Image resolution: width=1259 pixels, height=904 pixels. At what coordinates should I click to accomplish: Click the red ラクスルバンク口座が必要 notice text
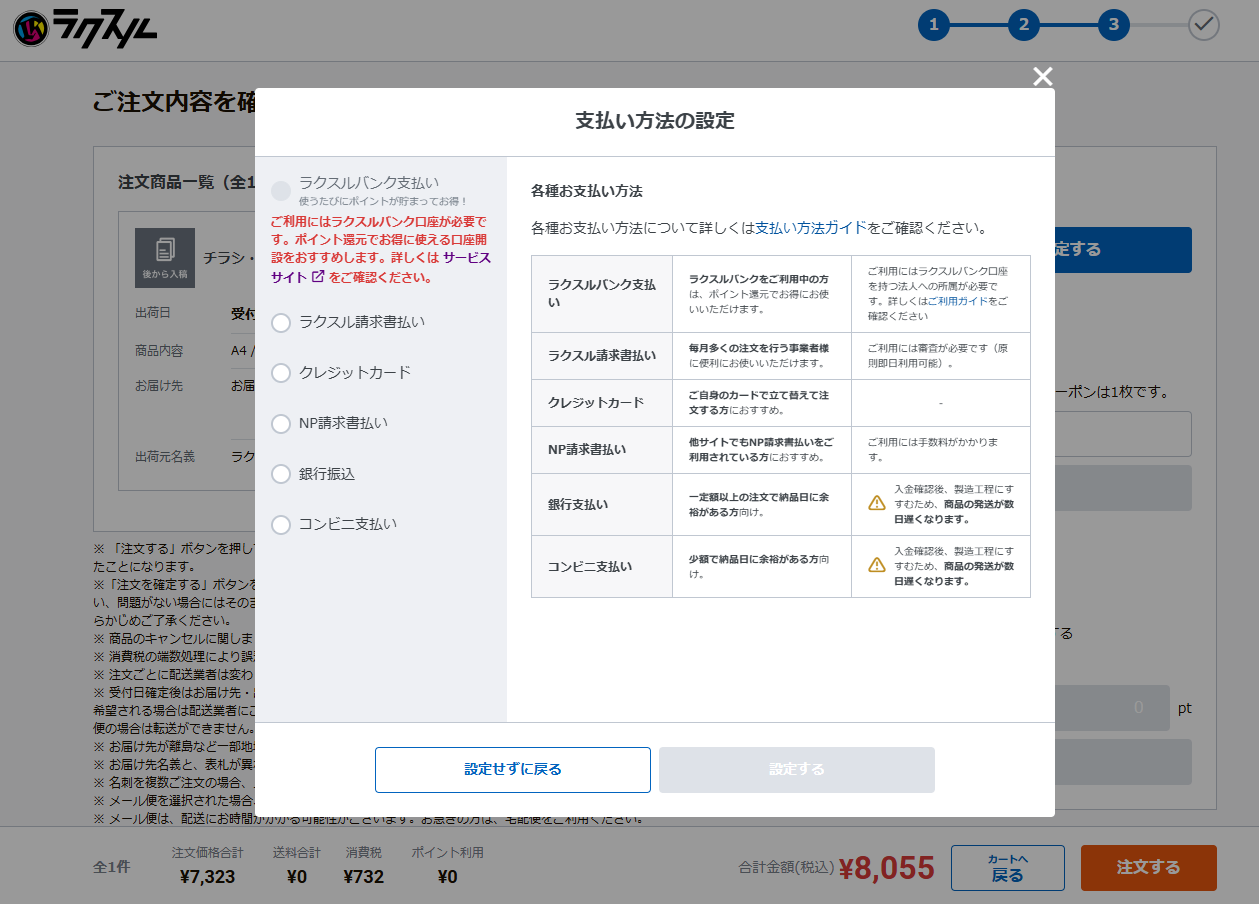[381, 249]
